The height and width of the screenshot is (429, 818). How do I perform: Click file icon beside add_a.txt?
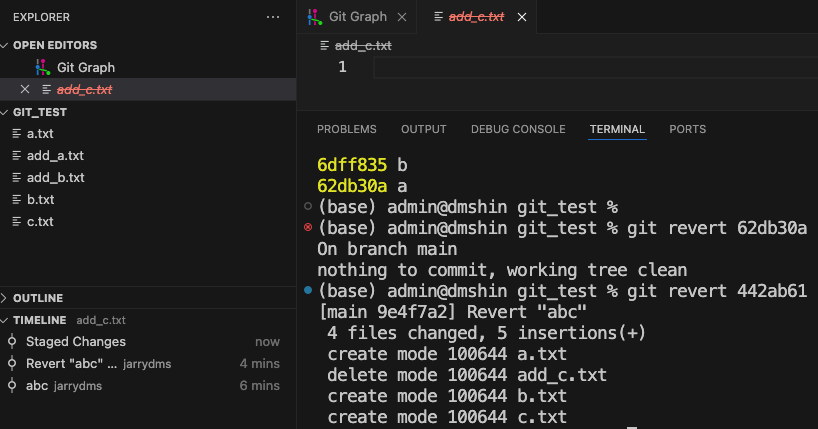[x=17, y=156]
